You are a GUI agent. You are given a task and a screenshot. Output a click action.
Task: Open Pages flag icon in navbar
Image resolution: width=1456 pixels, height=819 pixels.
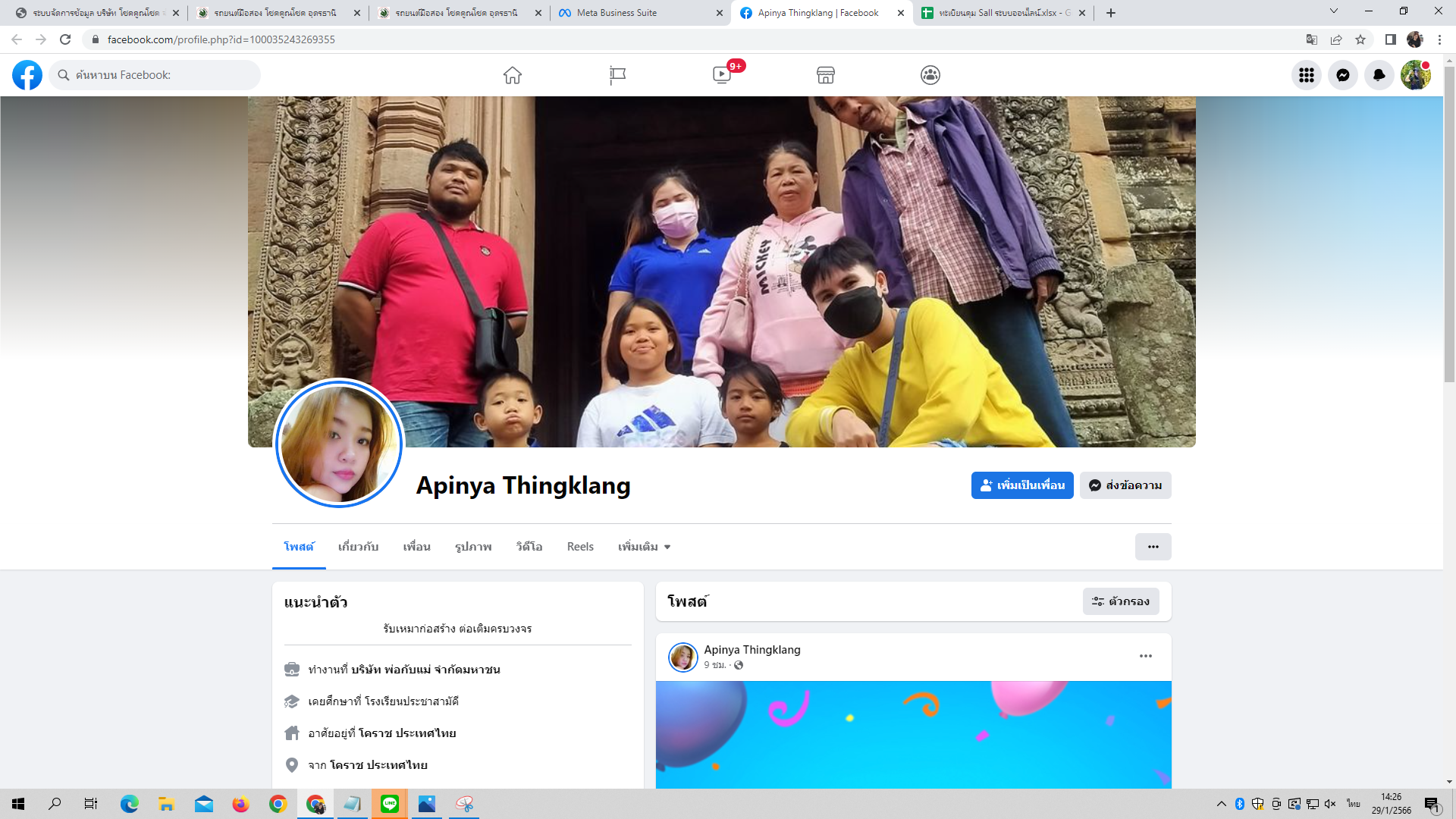pos(617,75)
